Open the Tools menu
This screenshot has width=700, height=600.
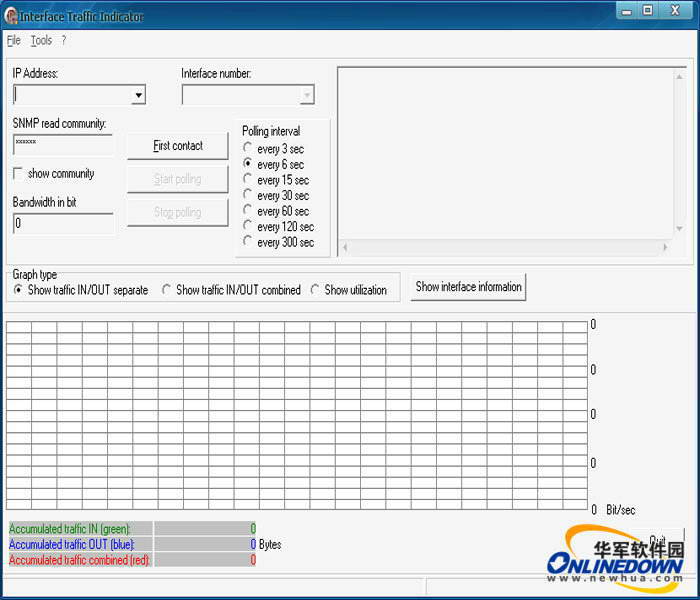(x=41, y=41)
